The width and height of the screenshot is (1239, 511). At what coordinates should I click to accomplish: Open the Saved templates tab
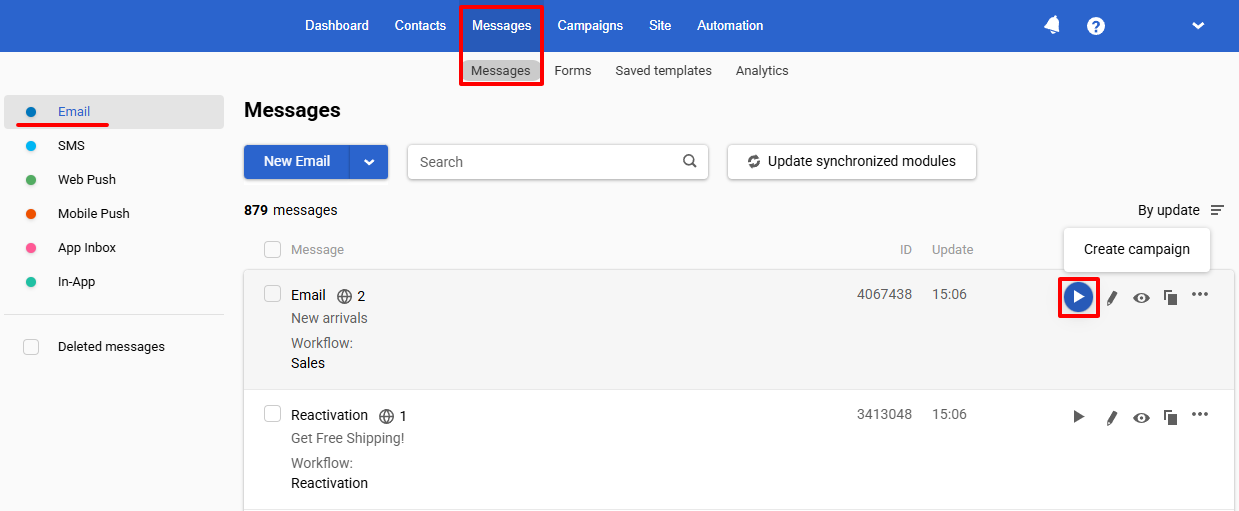pos(663,71)
